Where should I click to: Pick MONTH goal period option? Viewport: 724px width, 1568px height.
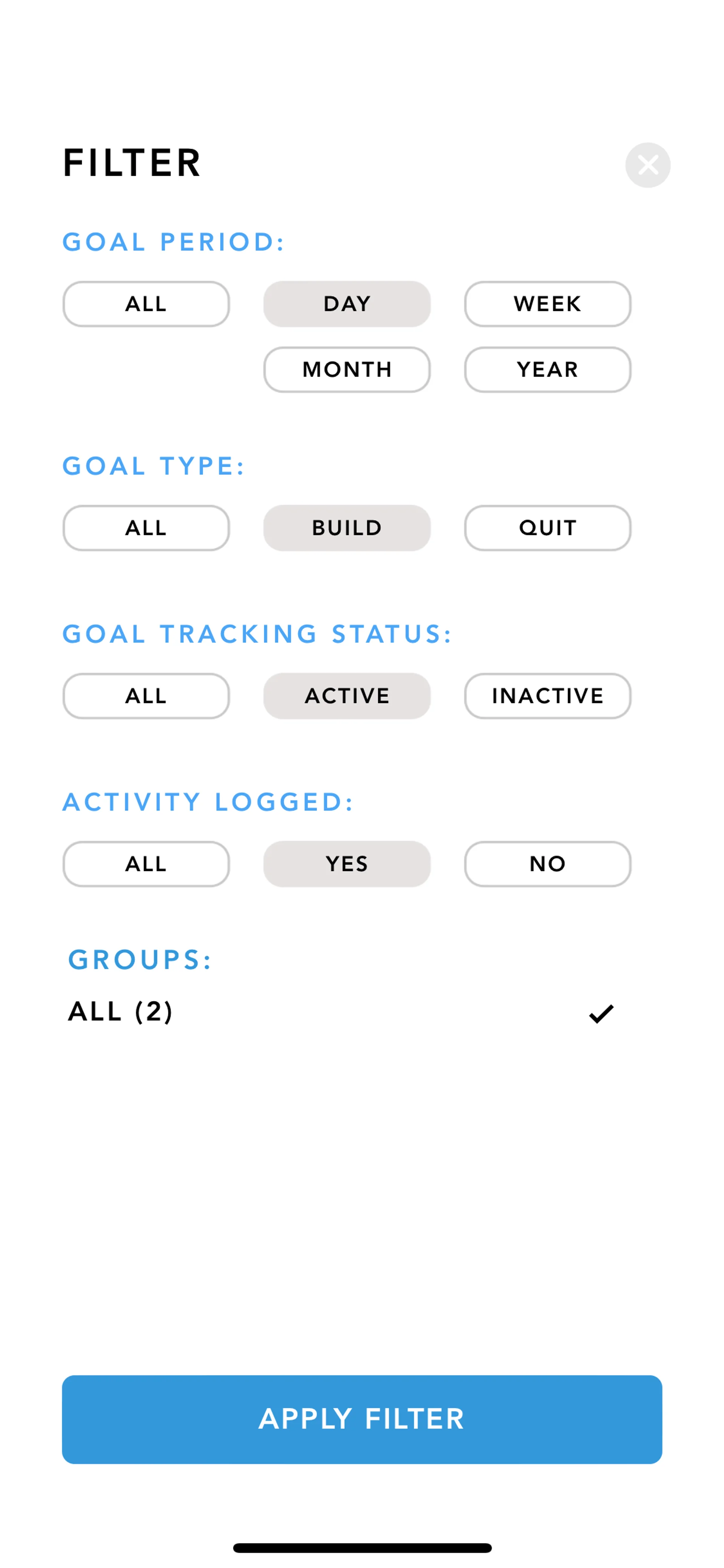coord(347,370)
